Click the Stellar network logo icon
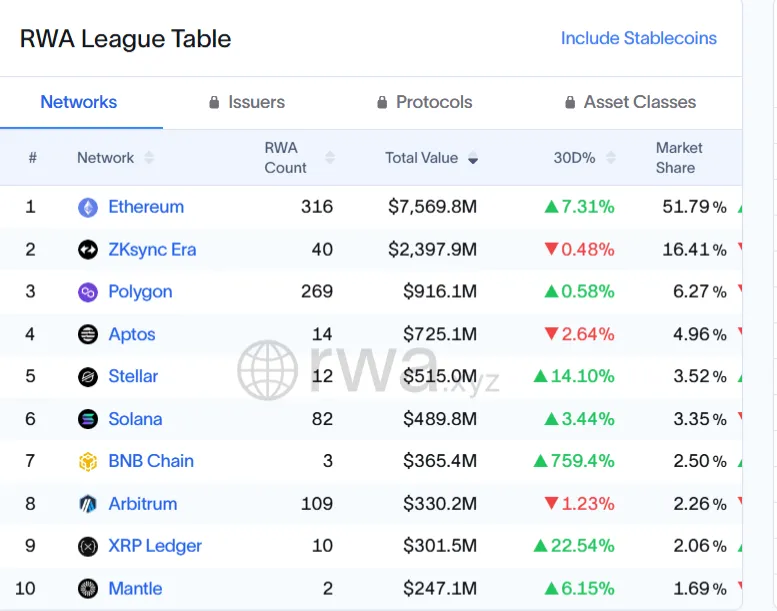Image resolution: width=777 pixels, height=611 pixels. [x=88, y=377]
